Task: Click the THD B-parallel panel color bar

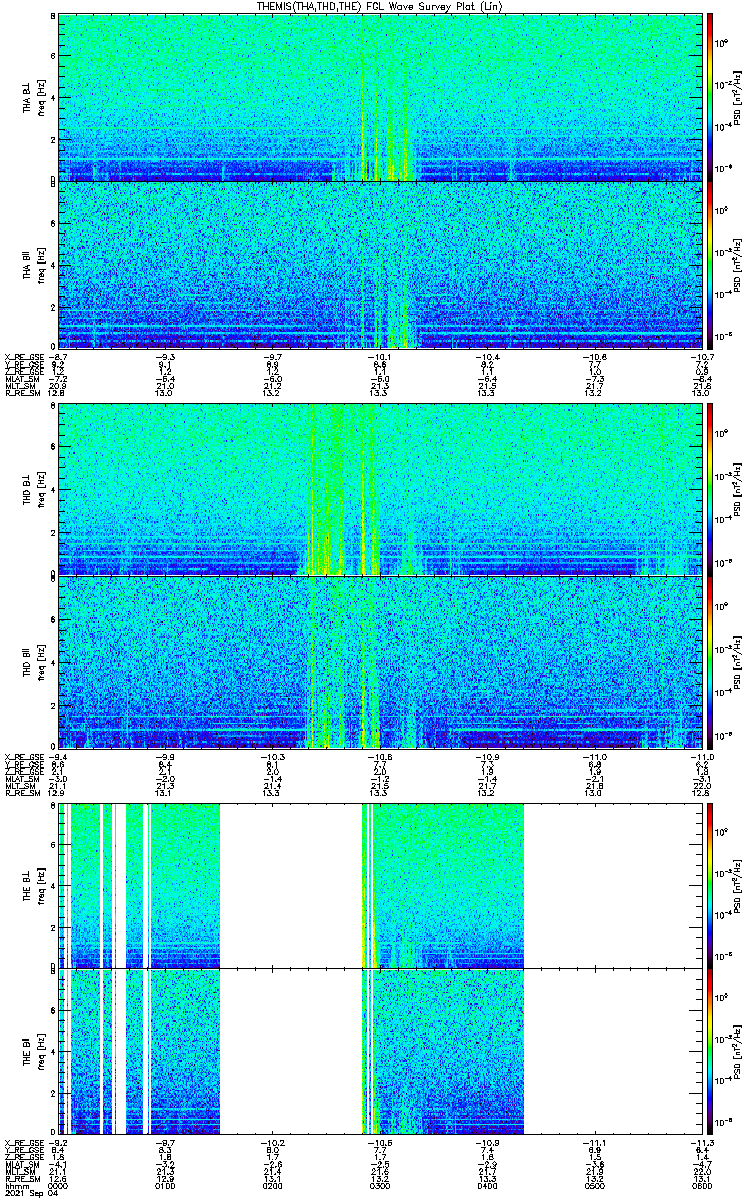Action: click(x=710, y=660)
